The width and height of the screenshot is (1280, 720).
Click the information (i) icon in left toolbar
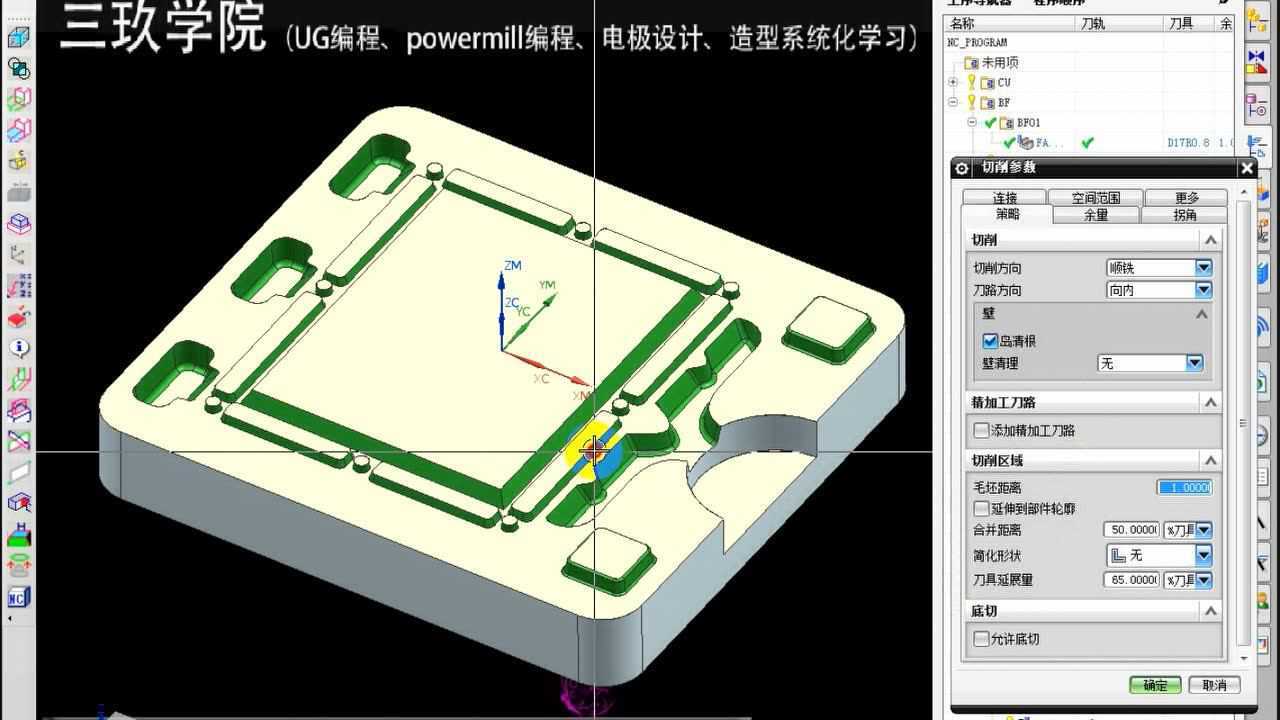click(19, 348)
